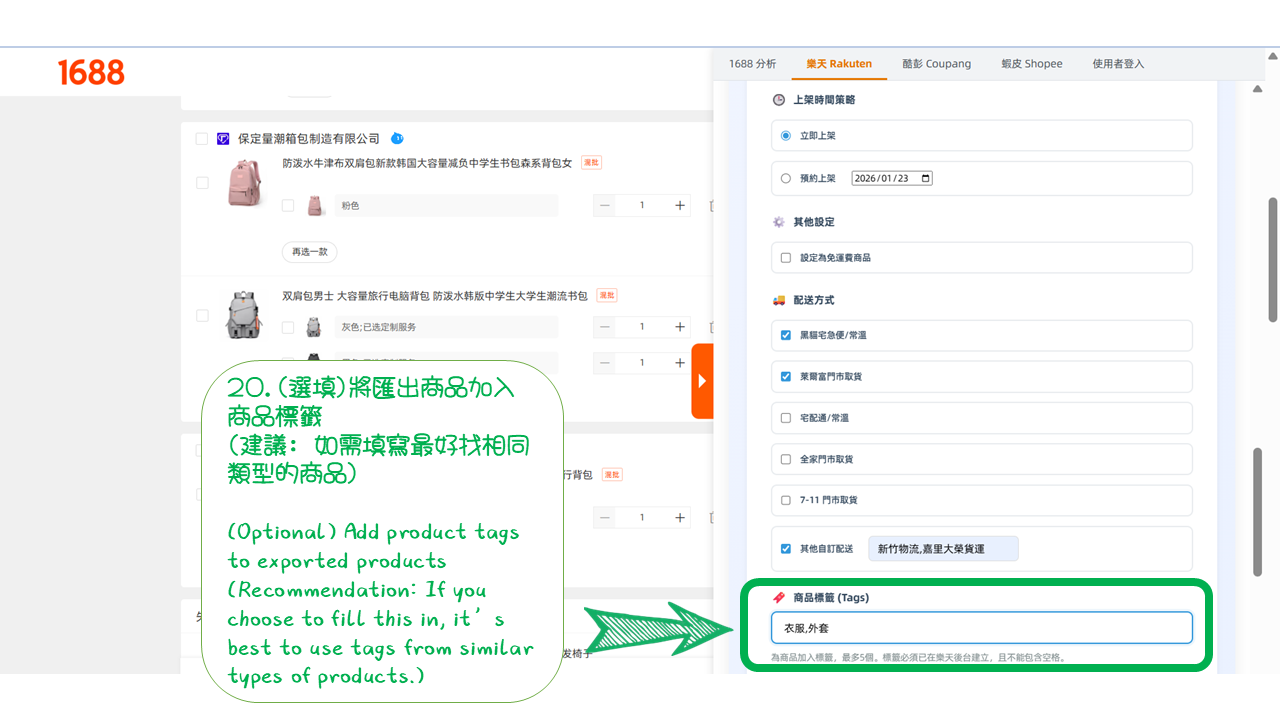Click the 商品標籤 Tags input field
The image size is (1280, 720).
point(981,628)
